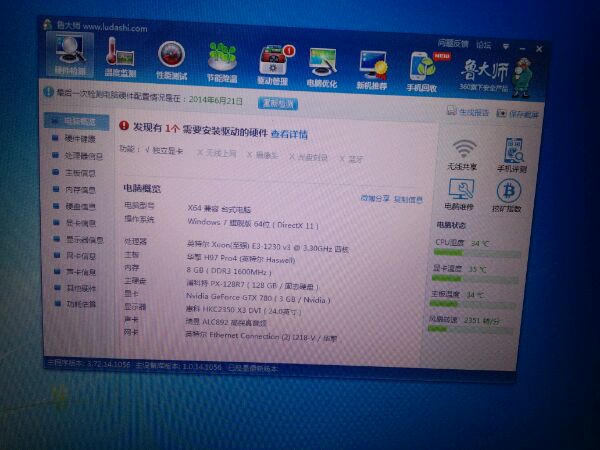Click 微博分享 Weibo share link
Viewport: 600px width, 450px height.
375,198
